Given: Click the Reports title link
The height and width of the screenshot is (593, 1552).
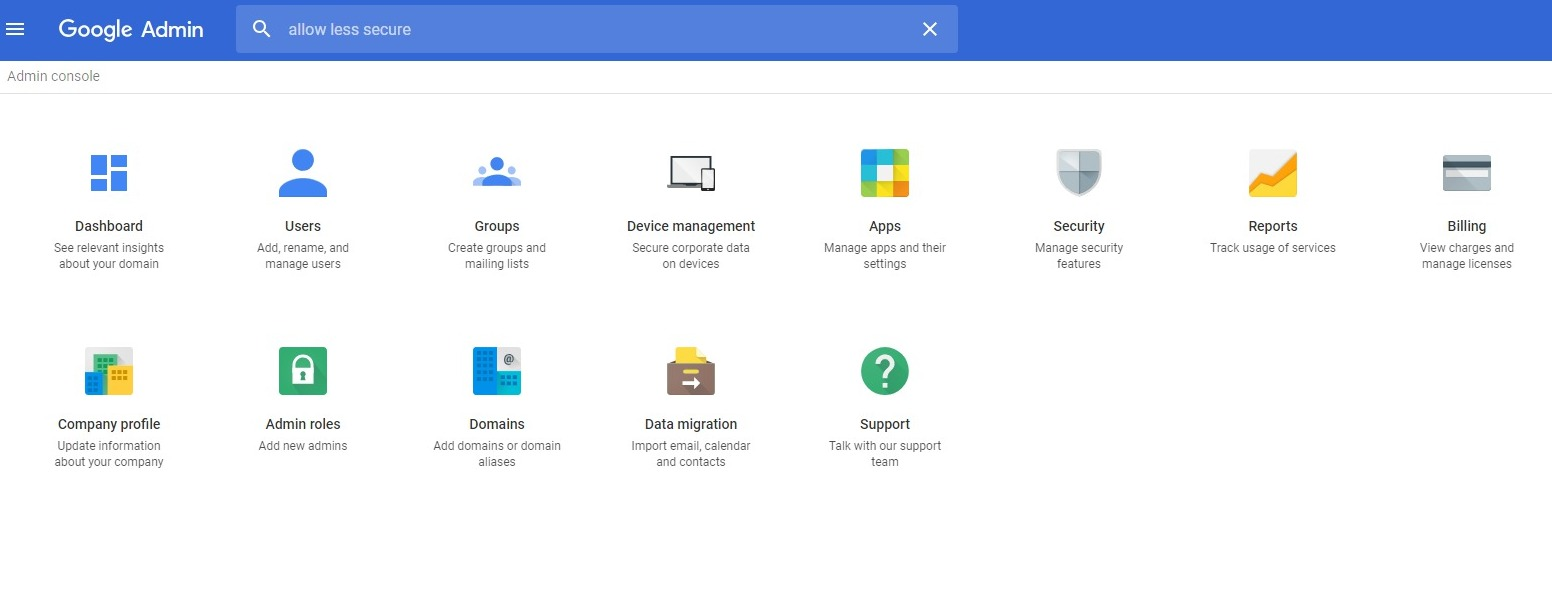Looking at the screenshot, I should 1273,226.
